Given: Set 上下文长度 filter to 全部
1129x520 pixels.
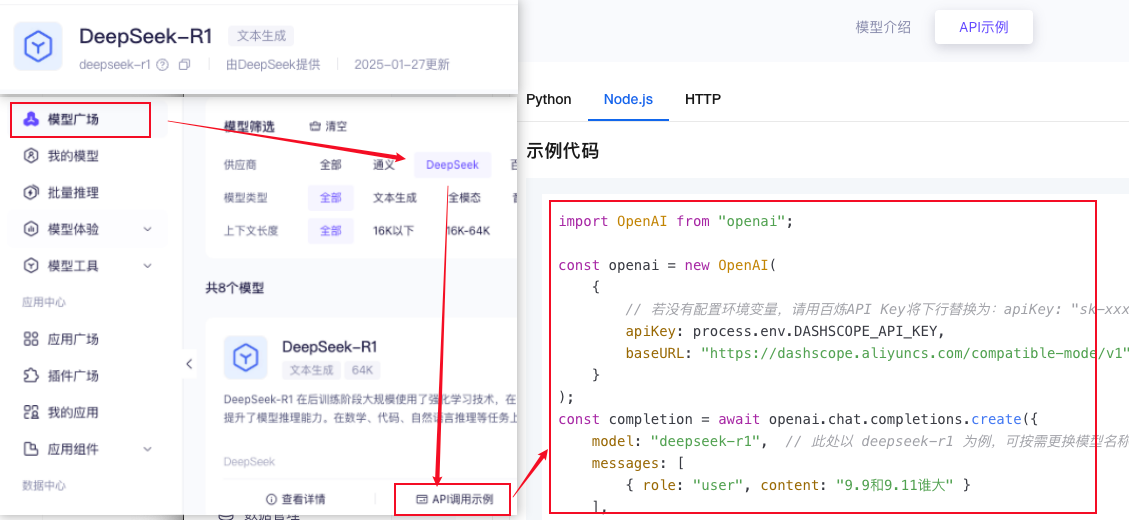Looking at the screenshot, I should [x=330, y=231].
